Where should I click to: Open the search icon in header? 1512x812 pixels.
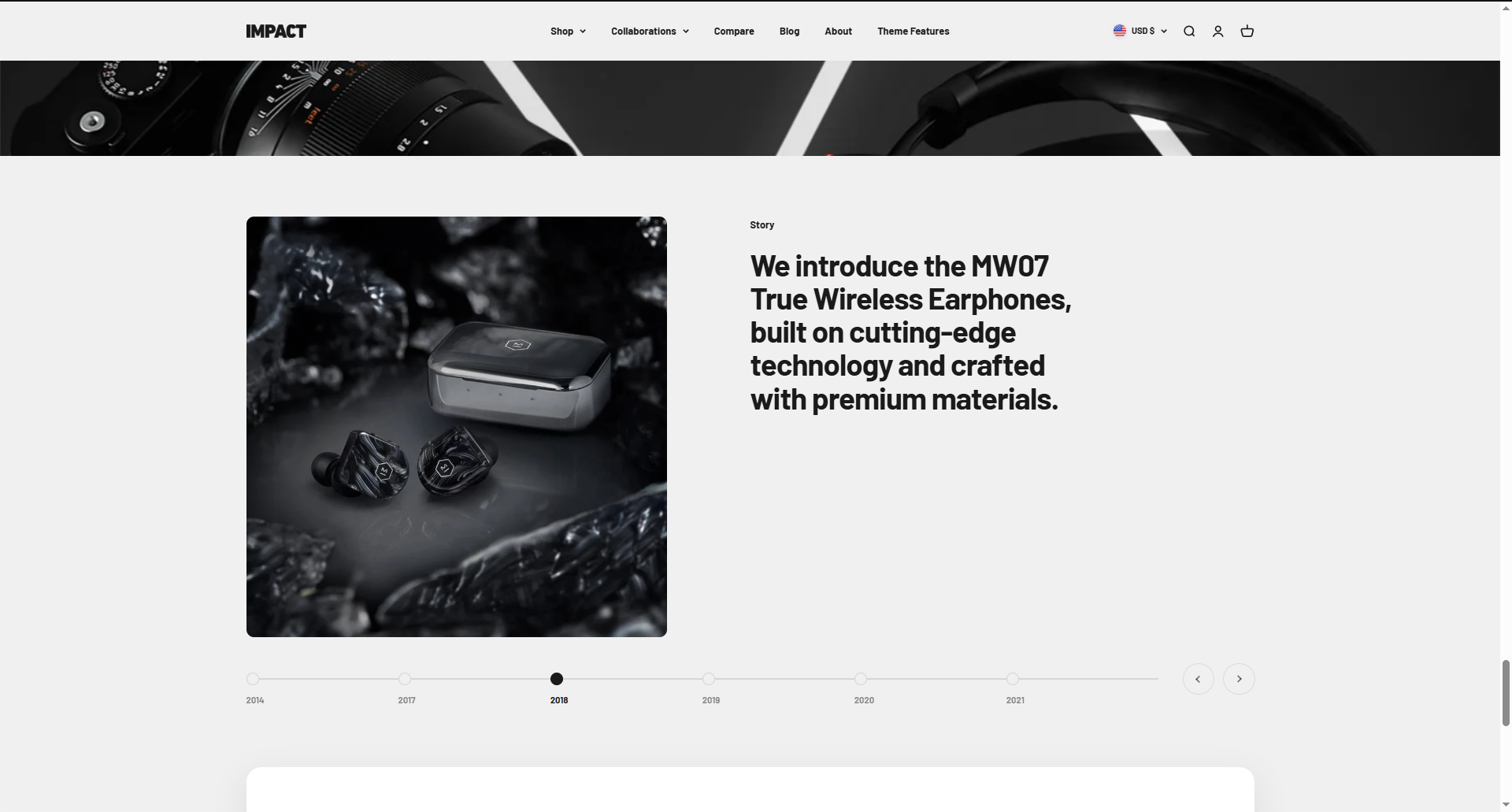pyautogui.click(x=1189, y=32)
